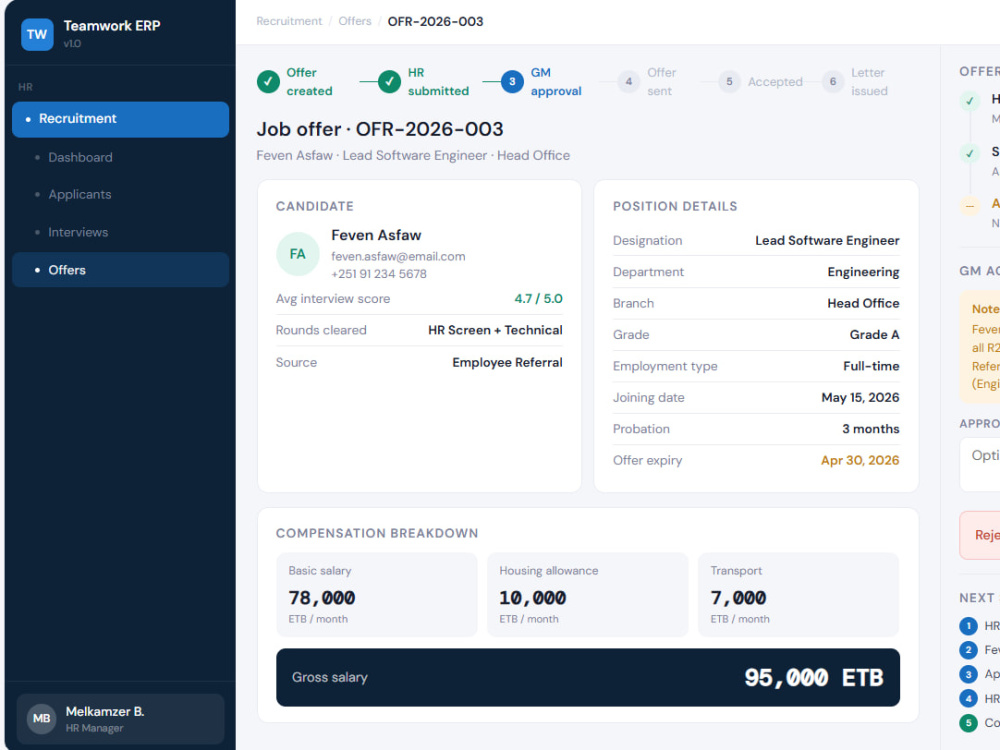
Task: Click the Offers breadcrumb link
Action: click(x=355, y=21)
